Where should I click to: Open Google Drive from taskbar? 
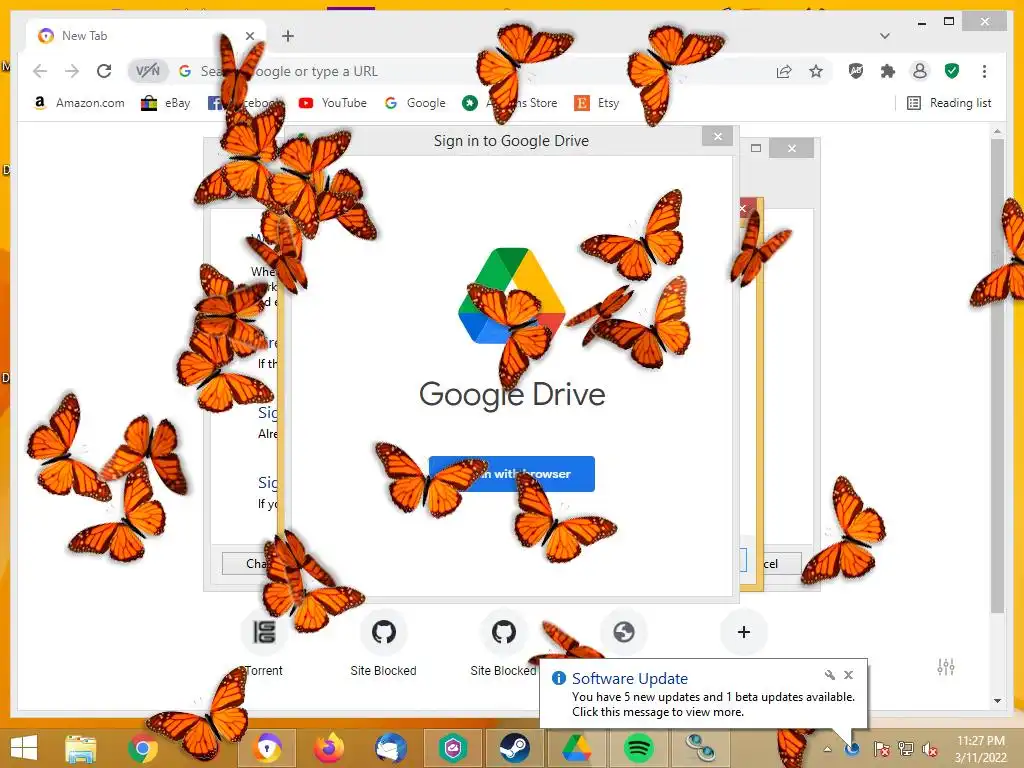point(577,748)
